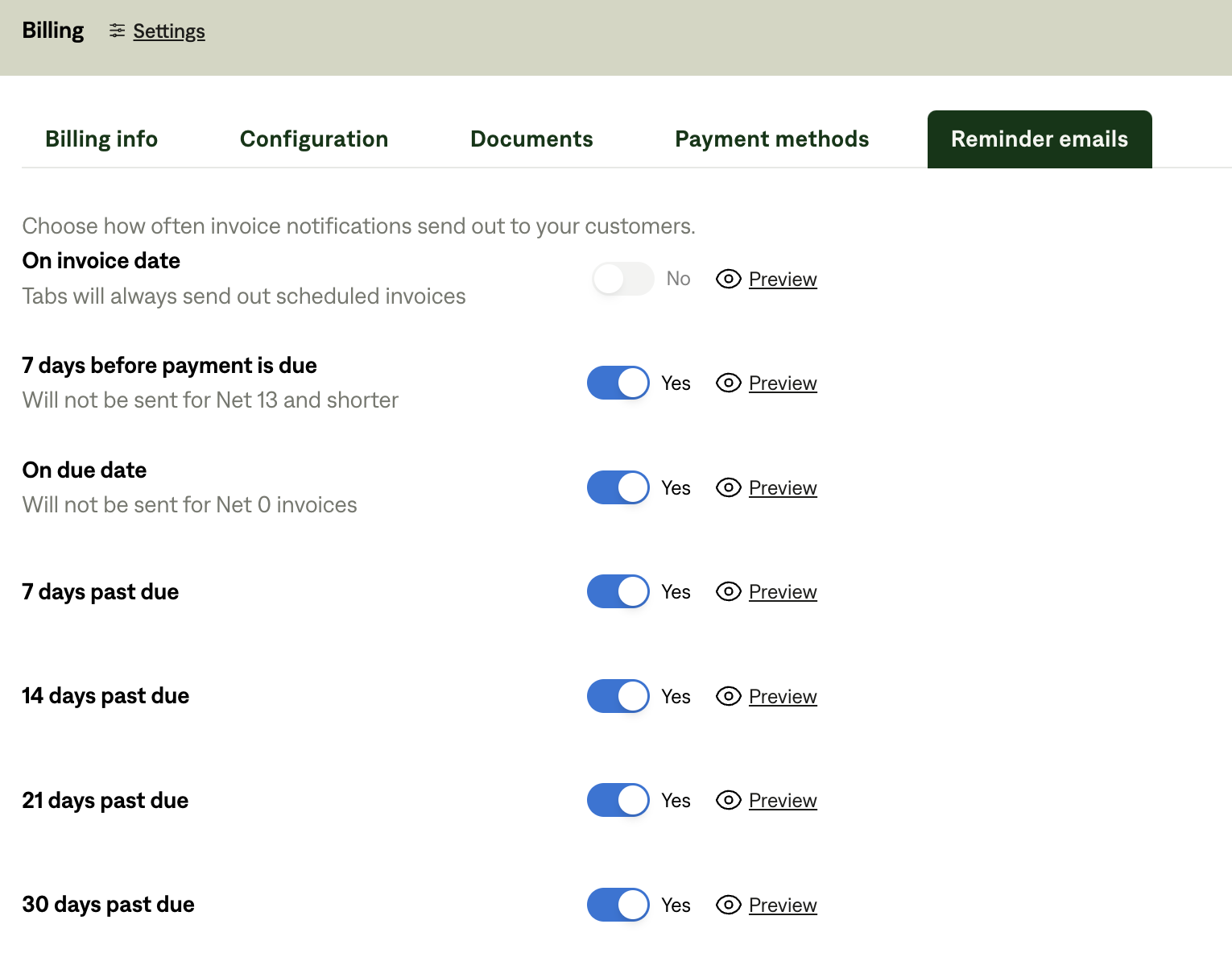This screenshot has width=1232, height=978.
Task: Click eye icon for 7 days before due
Action: [728, 383]
